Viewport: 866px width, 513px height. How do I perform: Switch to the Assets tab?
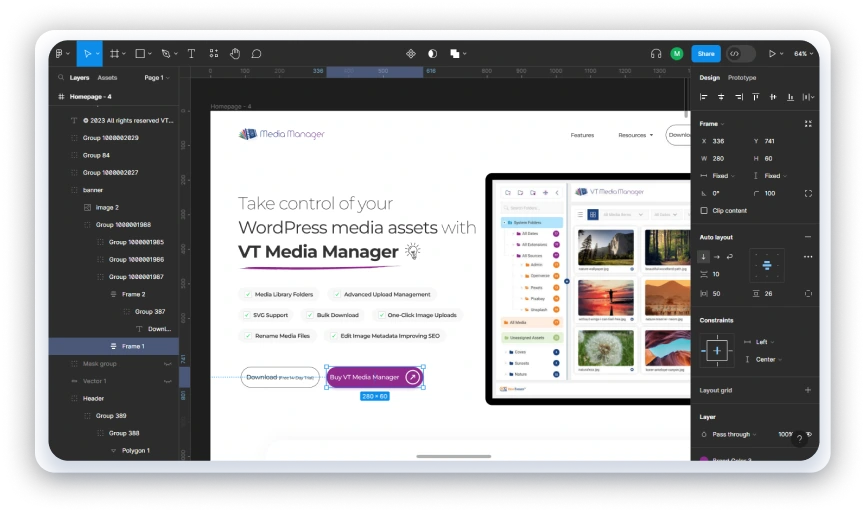[x=107, y=77]
